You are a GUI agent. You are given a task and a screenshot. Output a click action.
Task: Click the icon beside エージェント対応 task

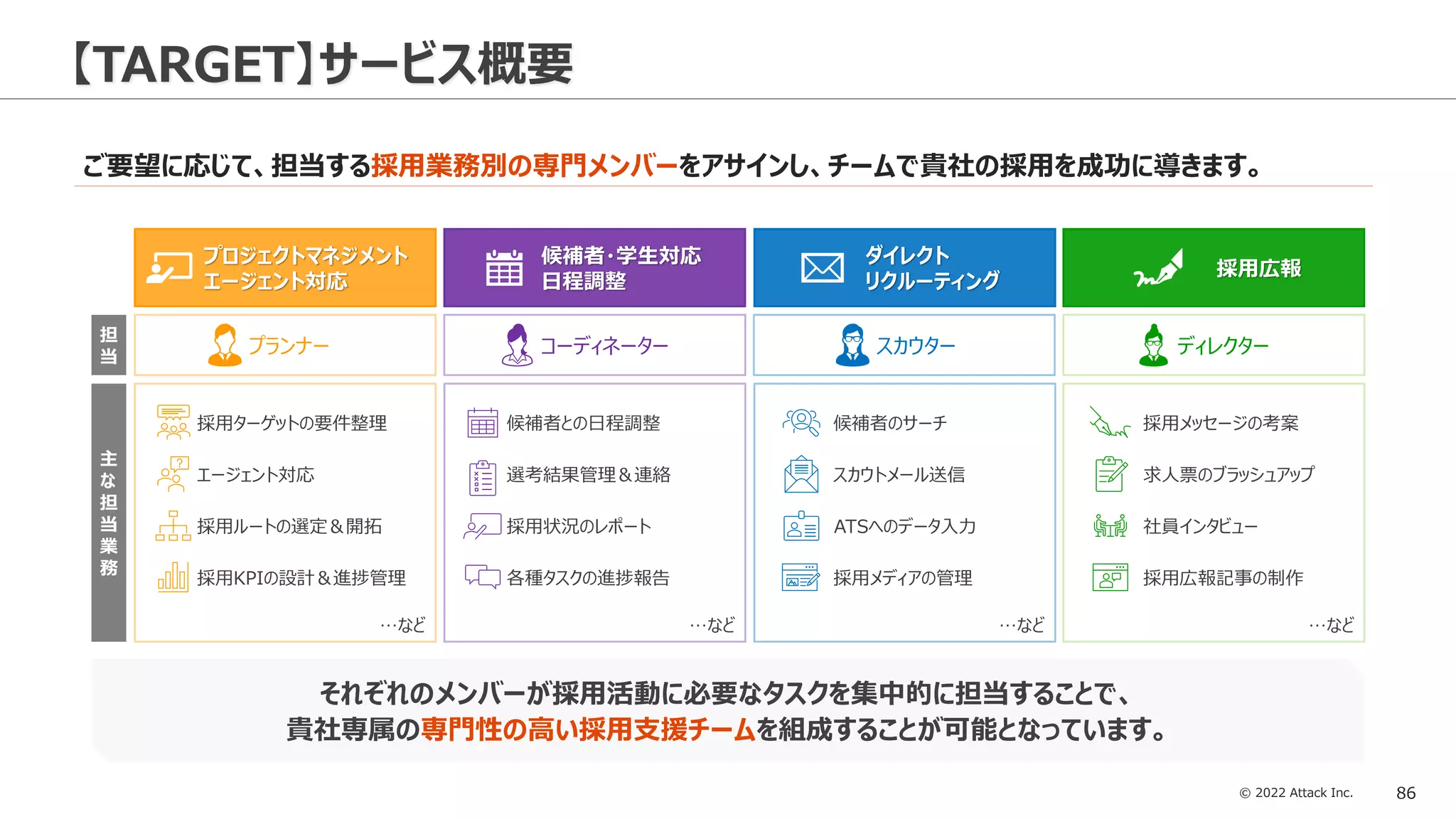(173, 474)
